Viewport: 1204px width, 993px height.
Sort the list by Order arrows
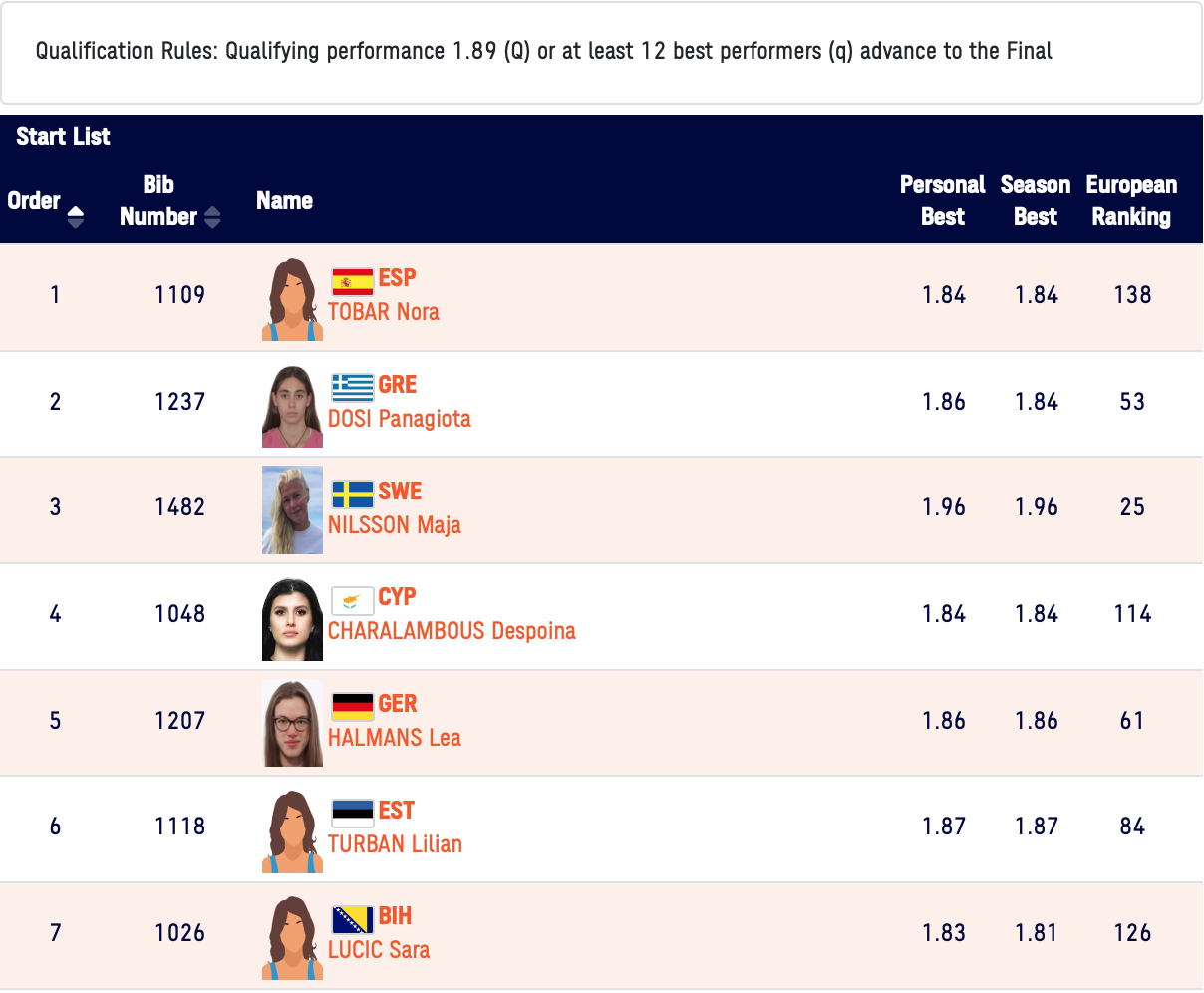pyautogui.click(x=75, y=215)
